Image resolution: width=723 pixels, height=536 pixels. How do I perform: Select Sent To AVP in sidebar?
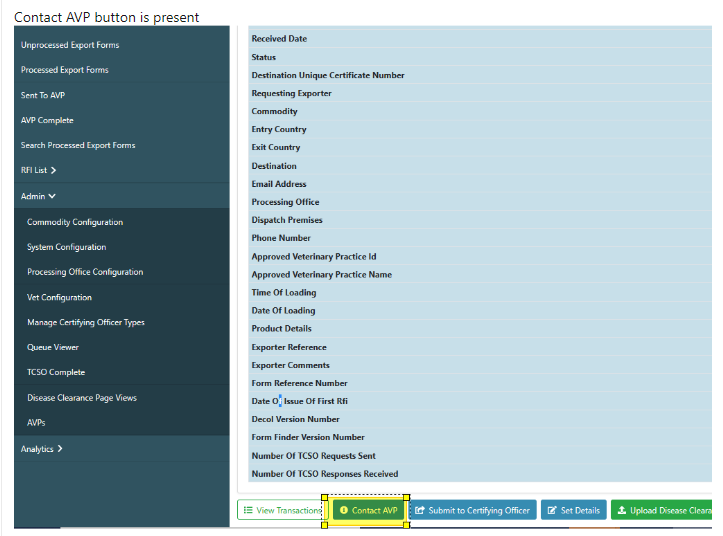coord(43,95)
